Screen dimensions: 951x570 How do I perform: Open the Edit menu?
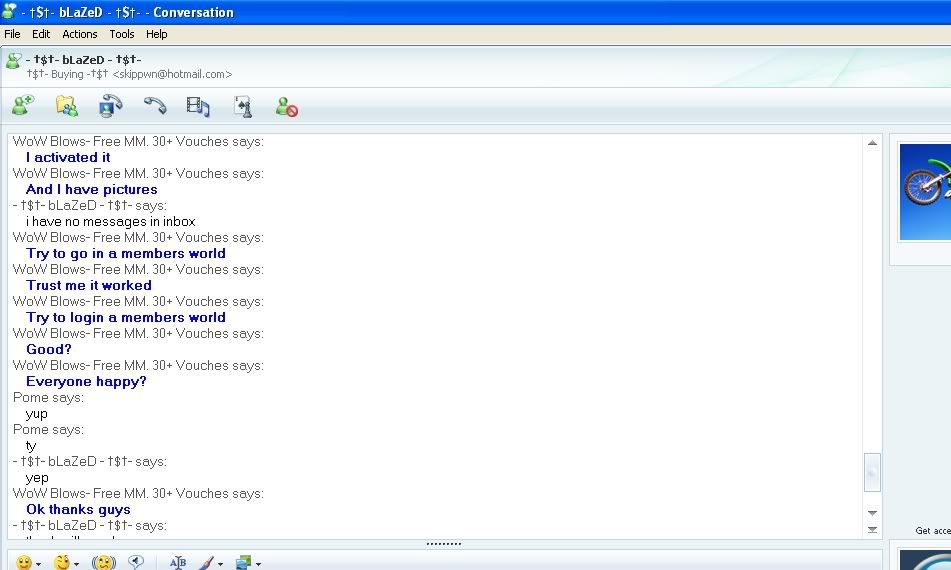point(41,34)
